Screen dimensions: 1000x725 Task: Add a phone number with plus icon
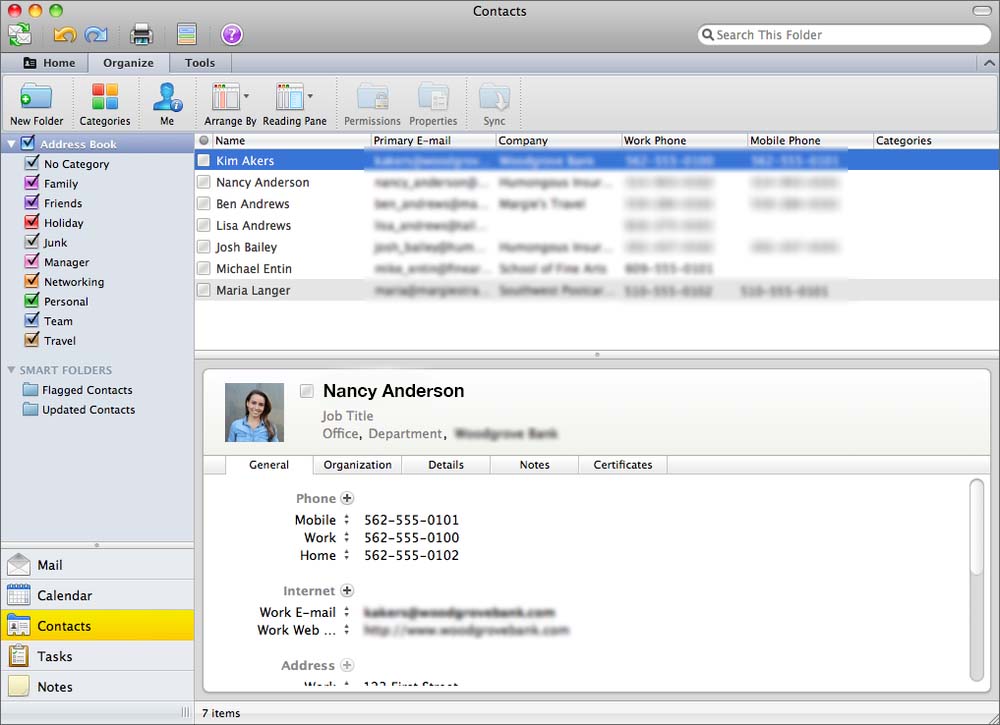(x=347, y=498)
